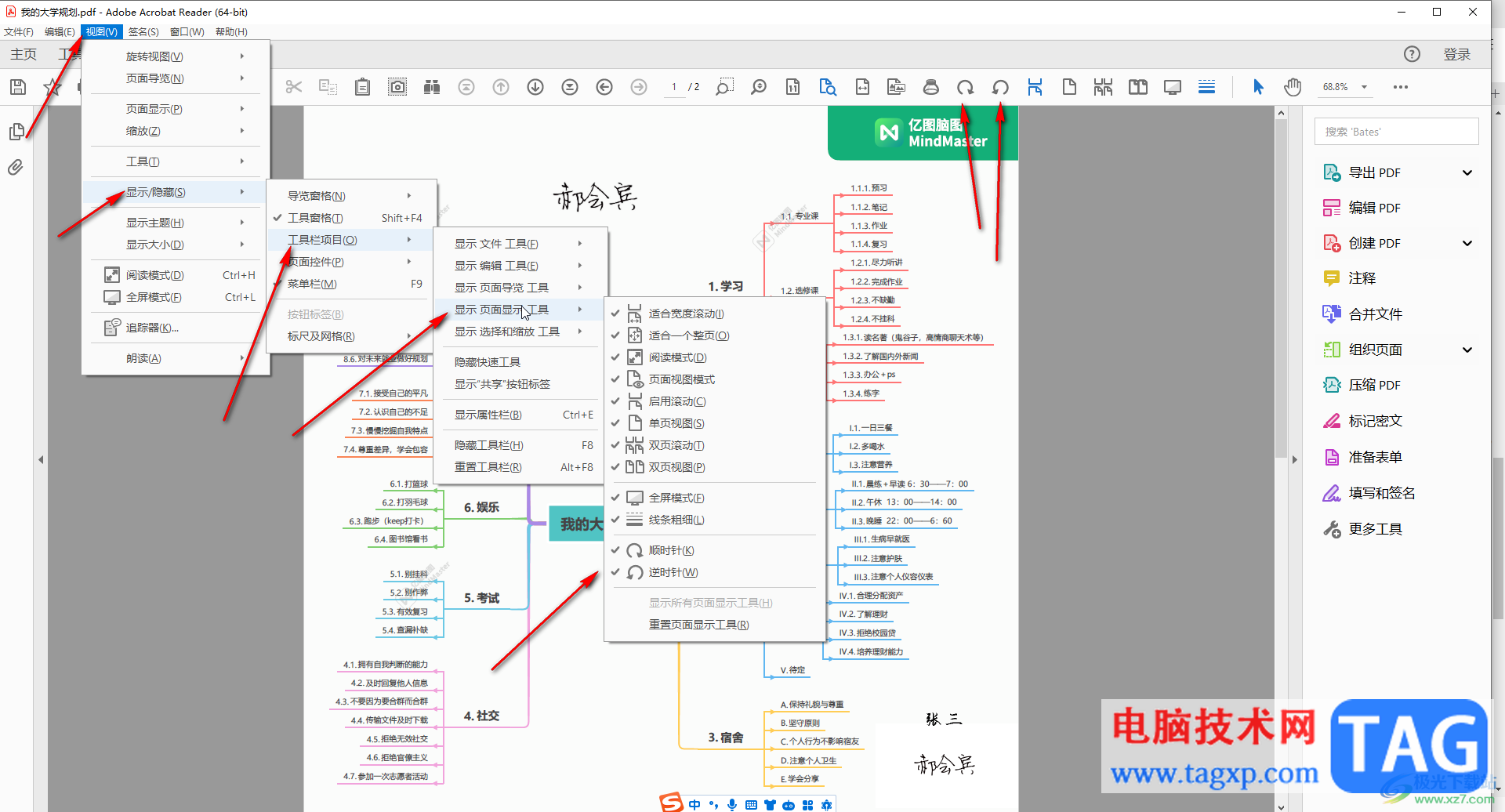The height and width of the screenshot is (812, 1505).
Task: Select the Hand pan tool
Action: 1293,87
